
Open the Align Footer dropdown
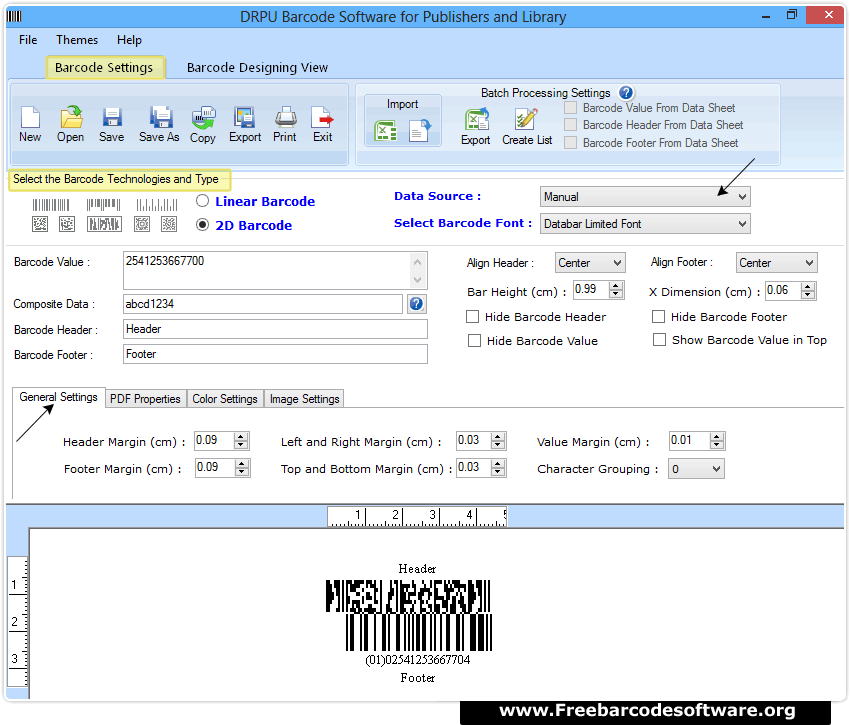(776, 263)
